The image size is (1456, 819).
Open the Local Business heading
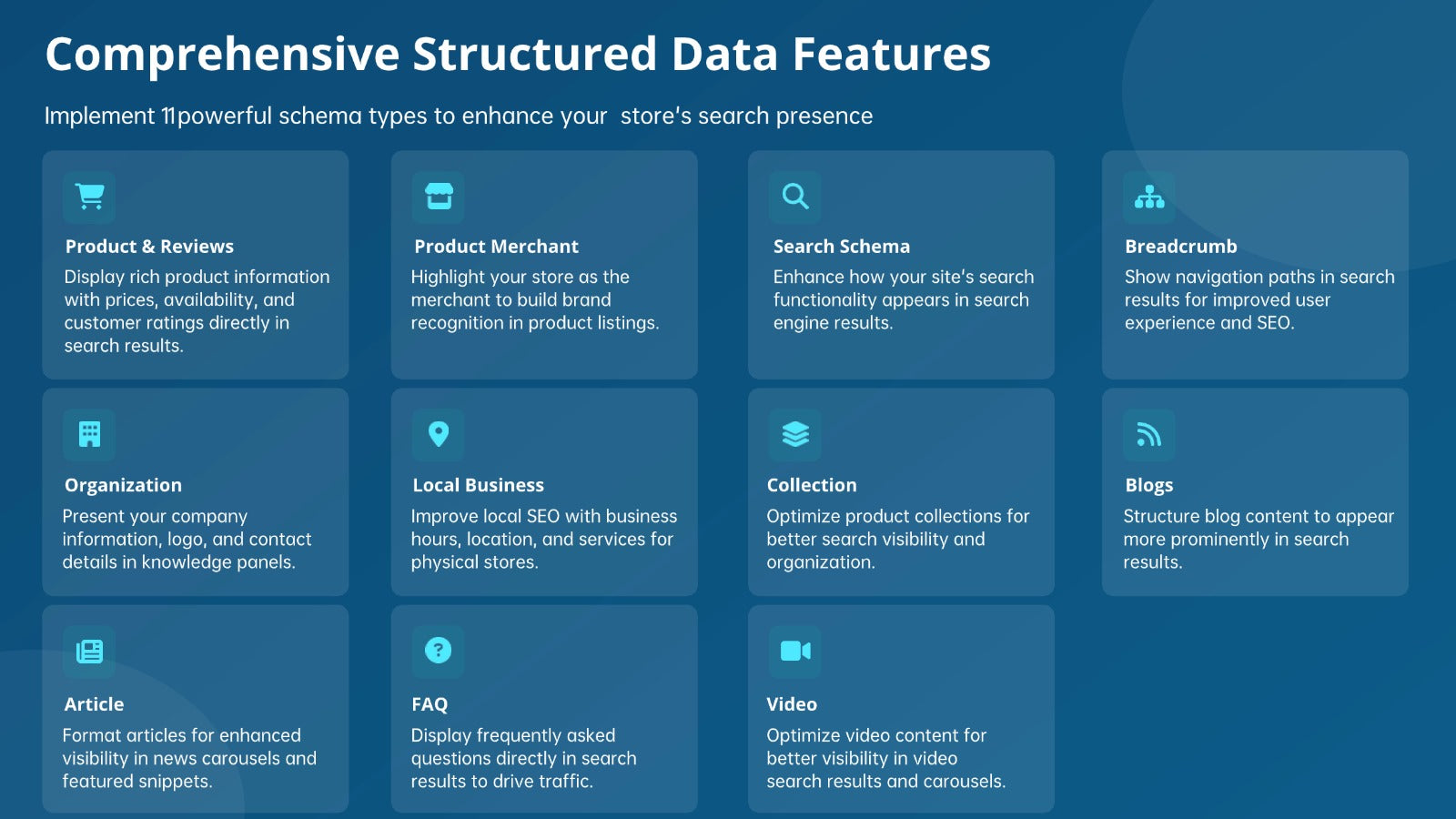(x=479, y=485)
